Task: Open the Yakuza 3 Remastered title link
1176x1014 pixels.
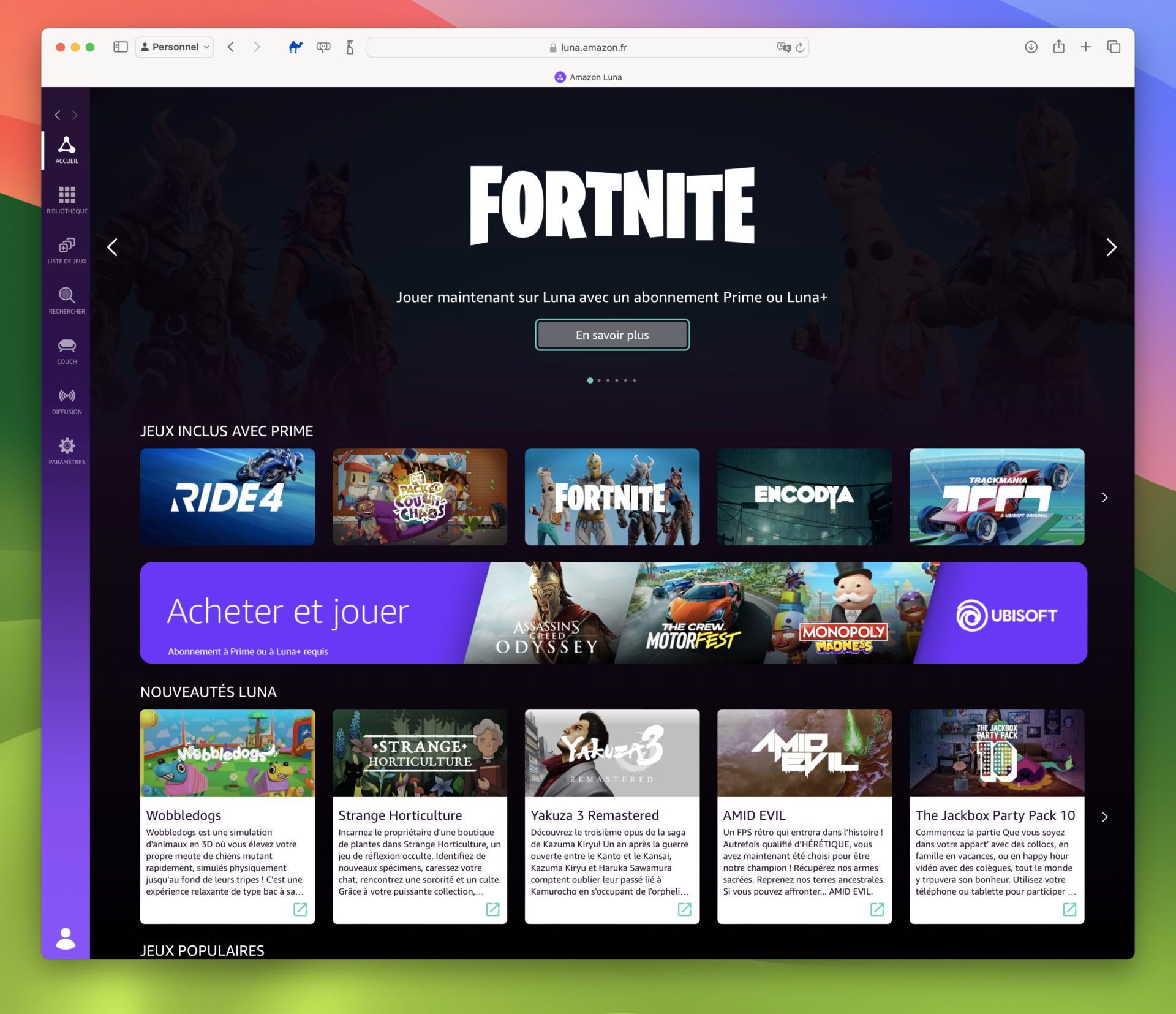Action: coord(595,815)
